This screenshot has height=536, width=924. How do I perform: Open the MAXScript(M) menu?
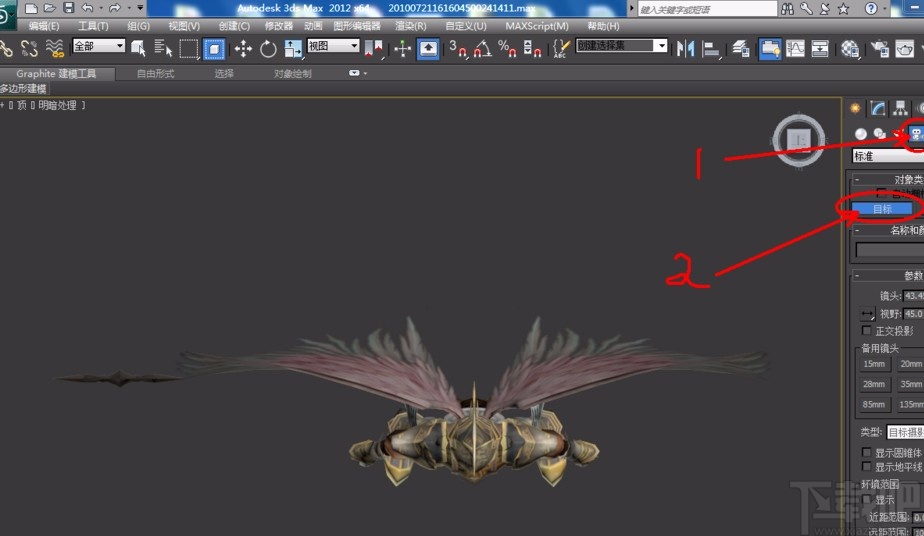(x=537, y=26)
